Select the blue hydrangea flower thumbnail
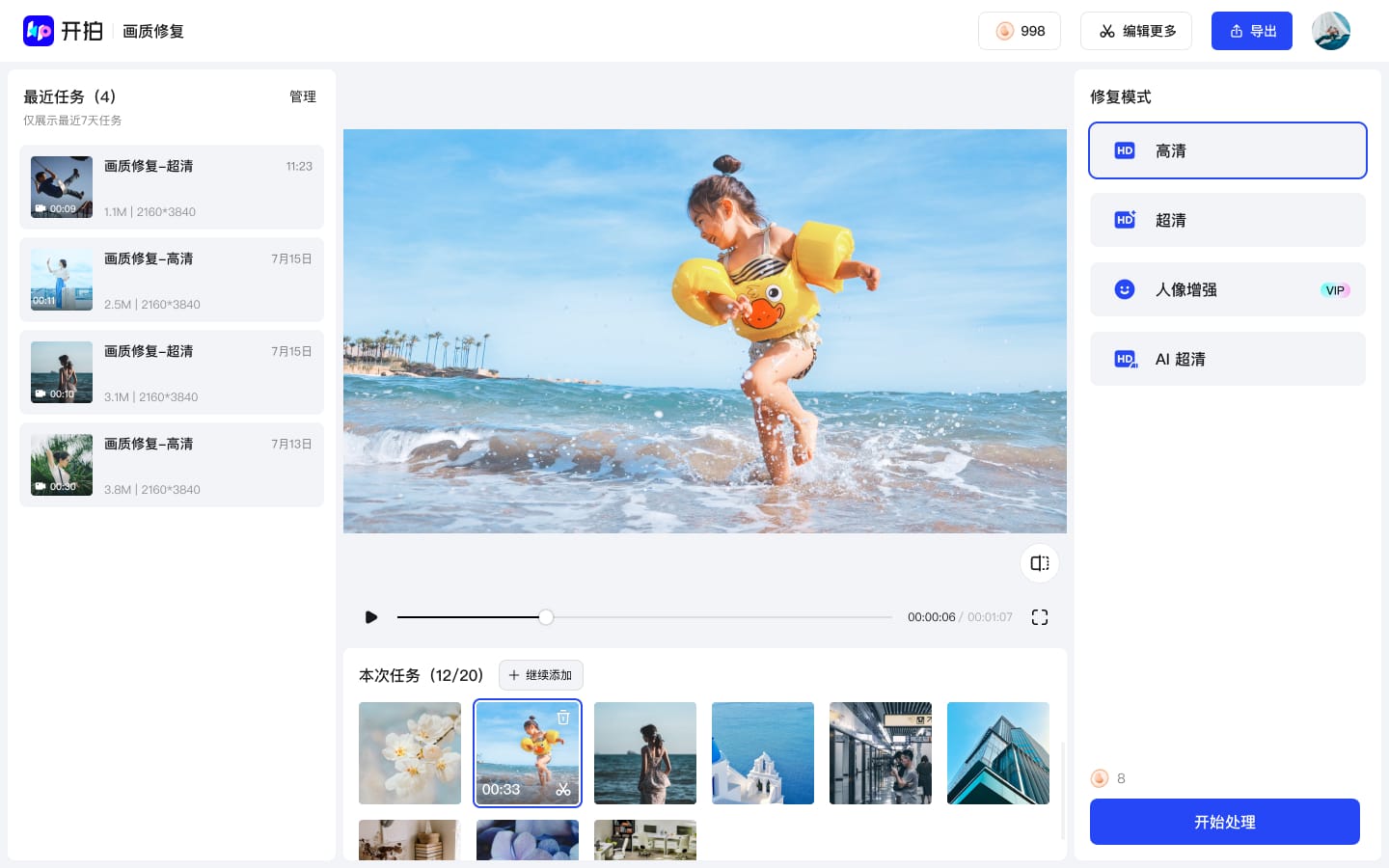Viewport: 1389px width, 868px height. [528, 840]
